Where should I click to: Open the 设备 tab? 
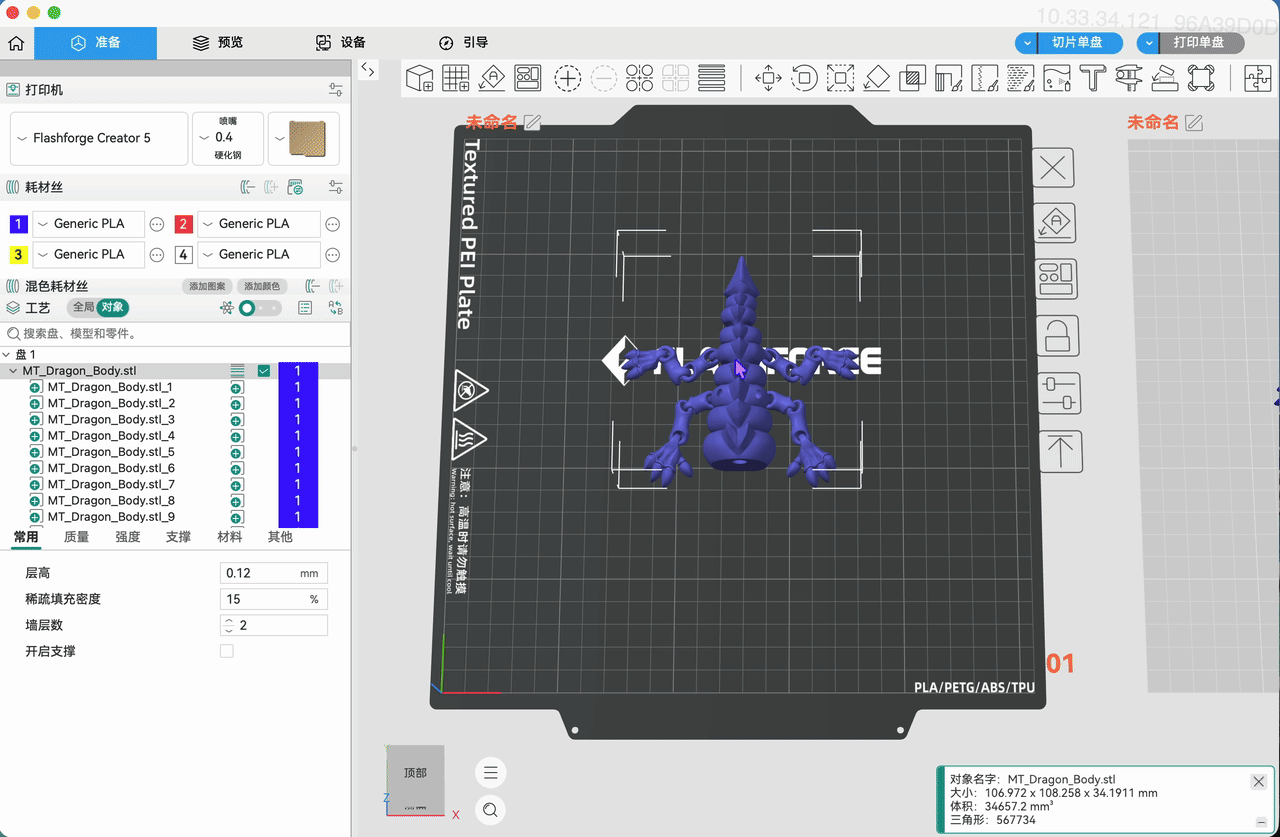click(x=341, y=43)
